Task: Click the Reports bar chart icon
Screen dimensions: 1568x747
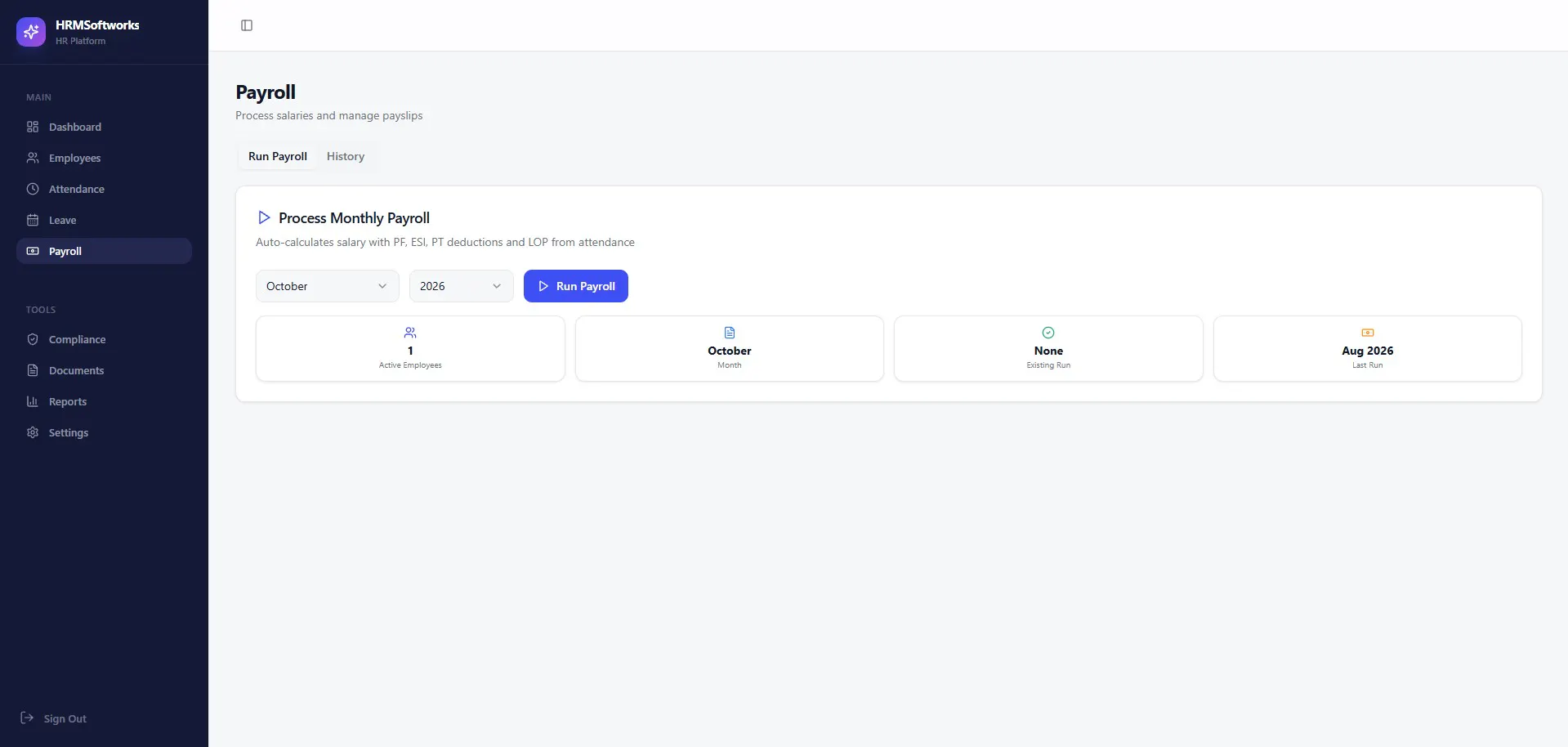Action: pos(33,401)
